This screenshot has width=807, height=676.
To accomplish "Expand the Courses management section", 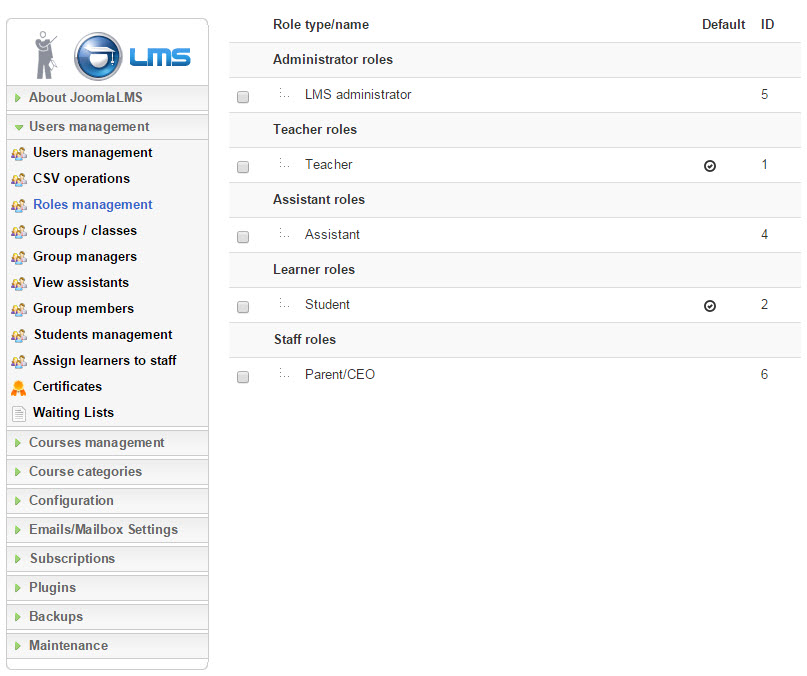I will tap(107, 443).
